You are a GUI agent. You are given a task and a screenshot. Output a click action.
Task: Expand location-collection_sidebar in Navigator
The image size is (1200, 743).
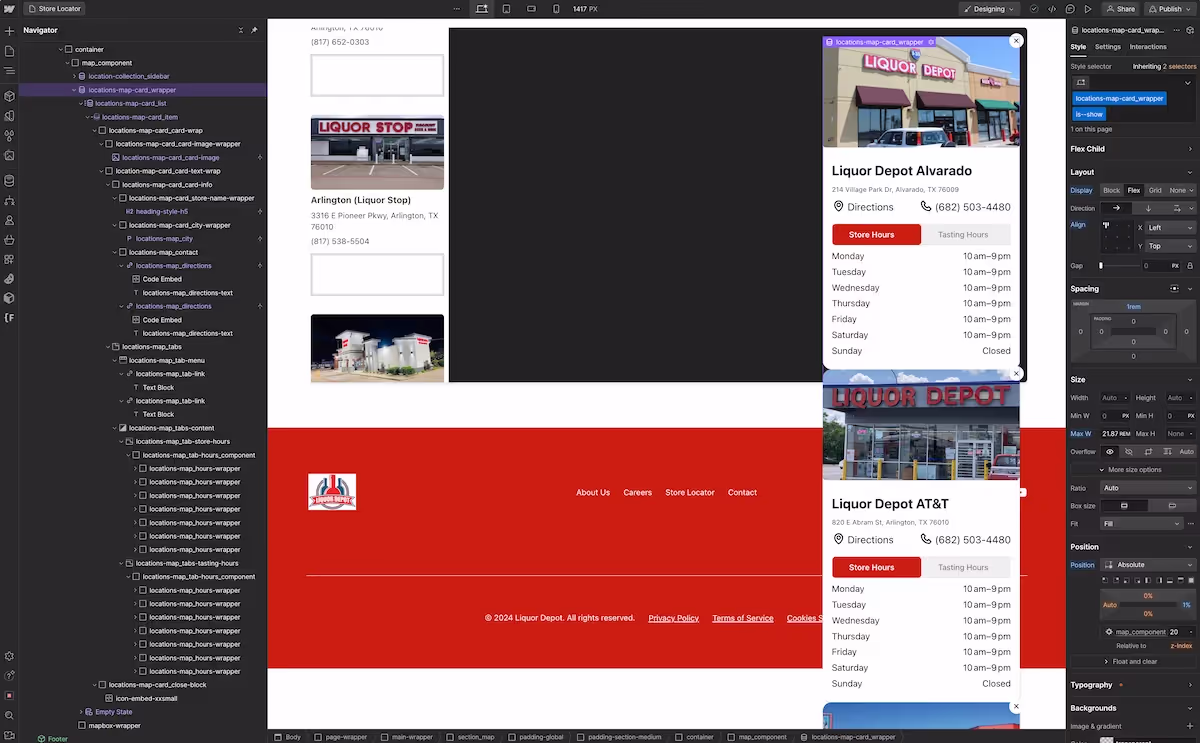[73, 76]
